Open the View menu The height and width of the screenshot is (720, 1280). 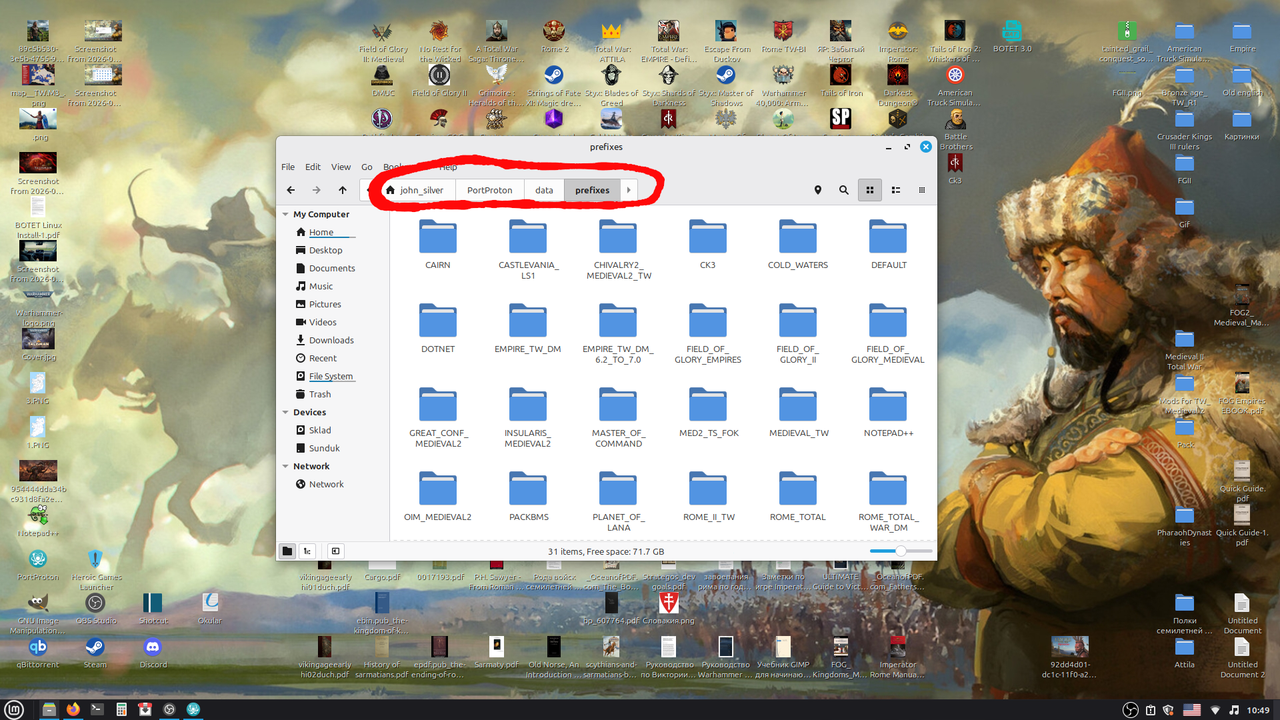click(341, 167)
